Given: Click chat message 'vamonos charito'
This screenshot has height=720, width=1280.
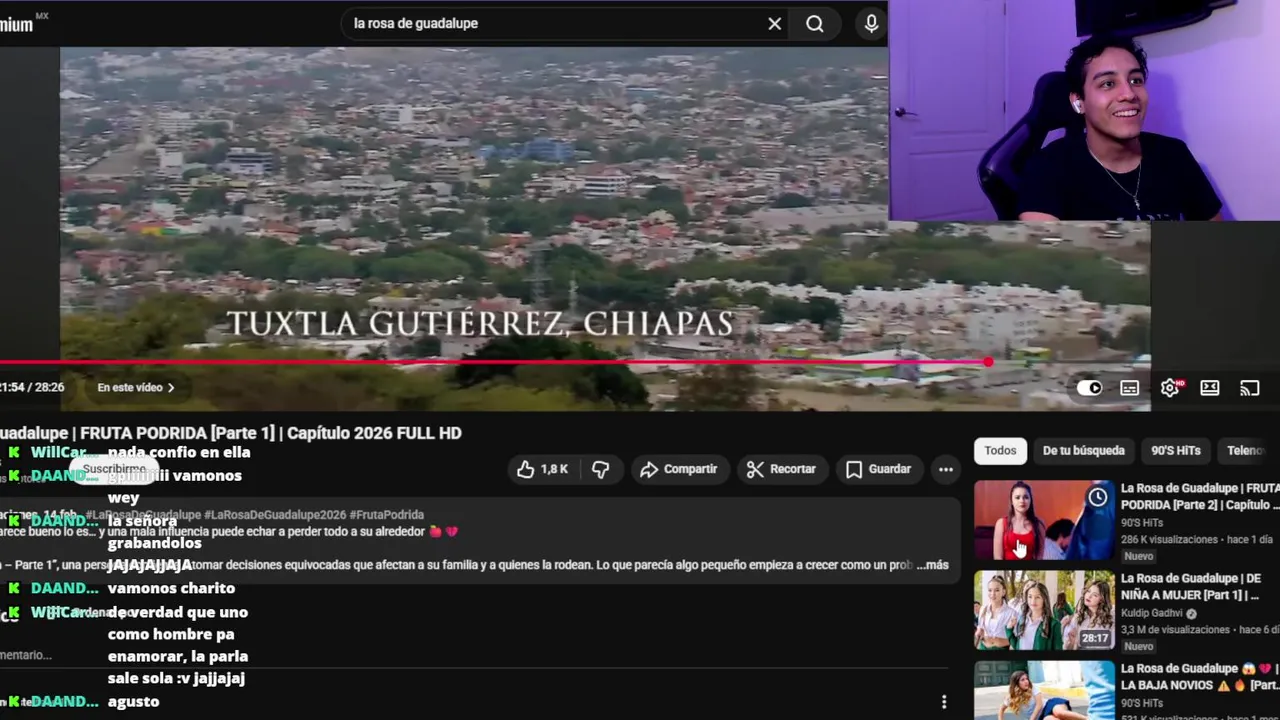Looking at the screenshot, I should coord(171,589).
